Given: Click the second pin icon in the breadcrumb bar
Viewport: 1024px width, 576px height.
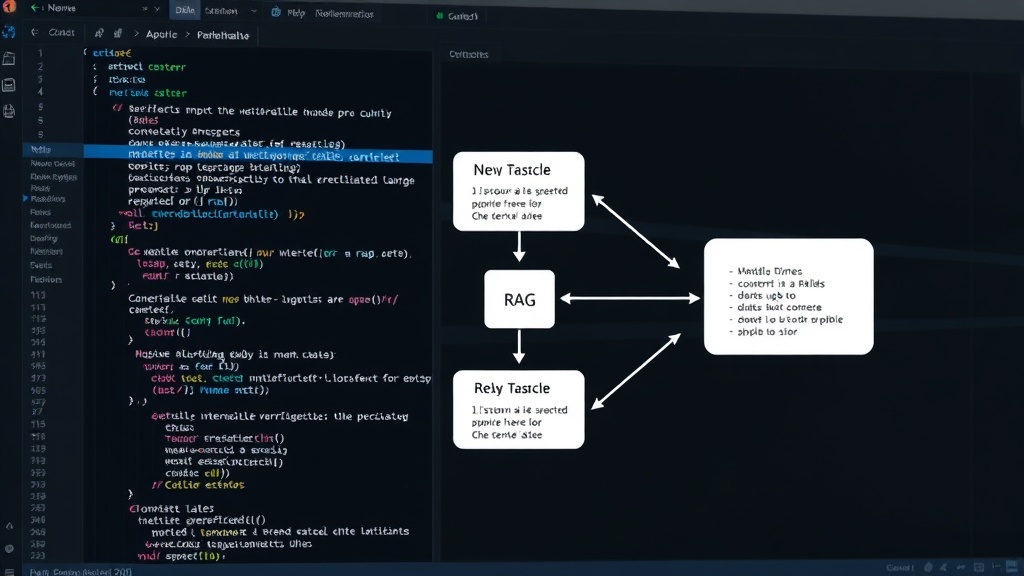Looking at the screenshot, I should [x=118, y=33].
